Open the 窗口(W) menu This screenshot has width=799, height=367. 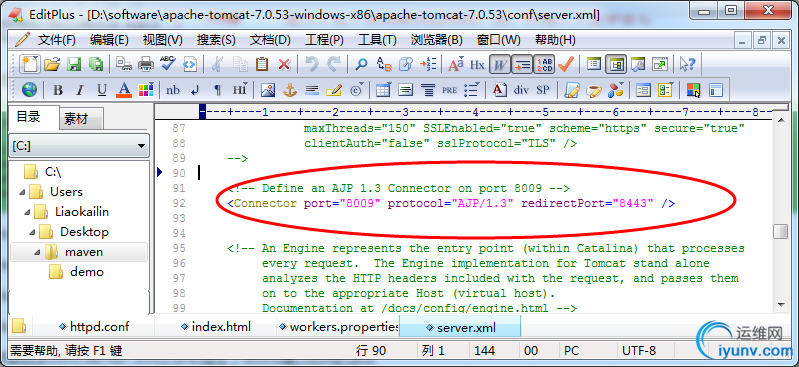click(x=498, y=40)
